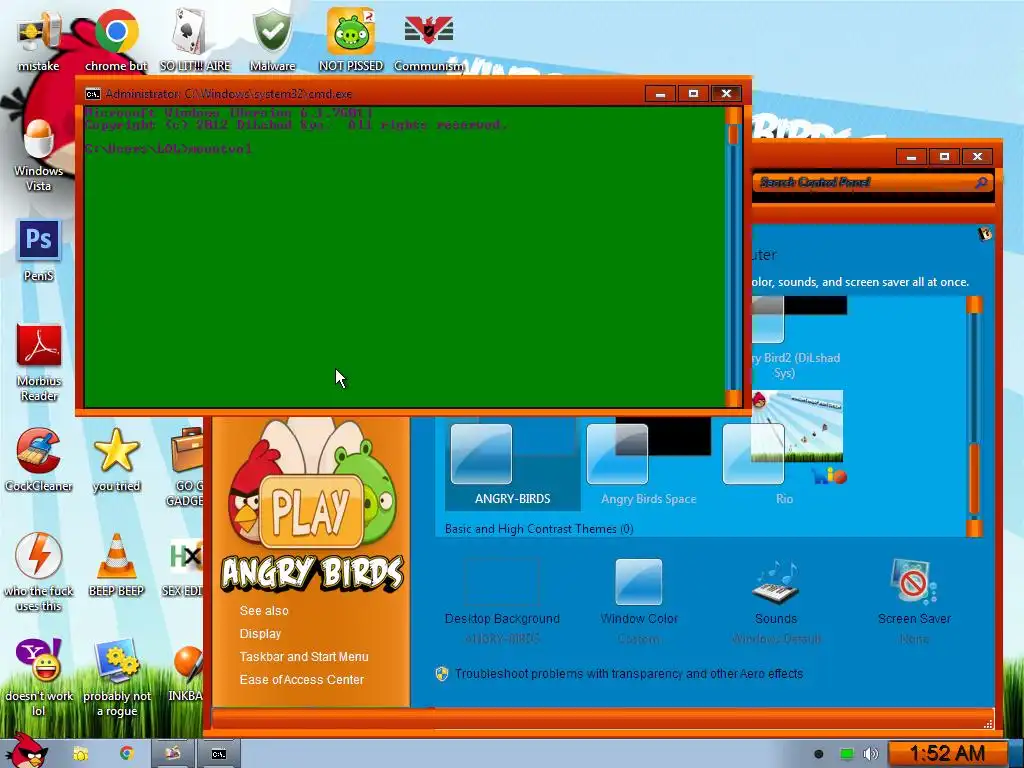Select the ANGRY-BIRDS theme
Viewport: 1024px width, 768px height.
(x=513, y=465)
